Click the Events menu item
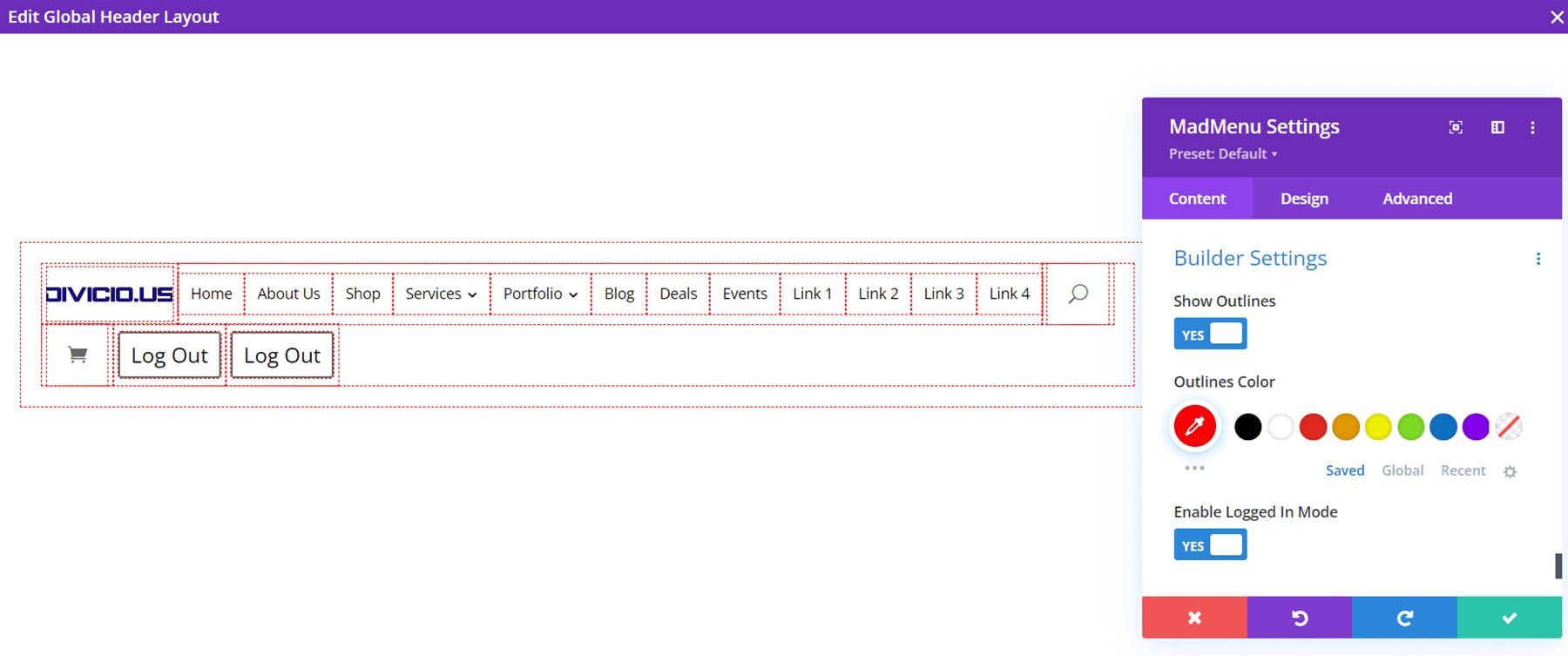The height and width of the screenshot is (656, 1568). click(x=745, y=294)
